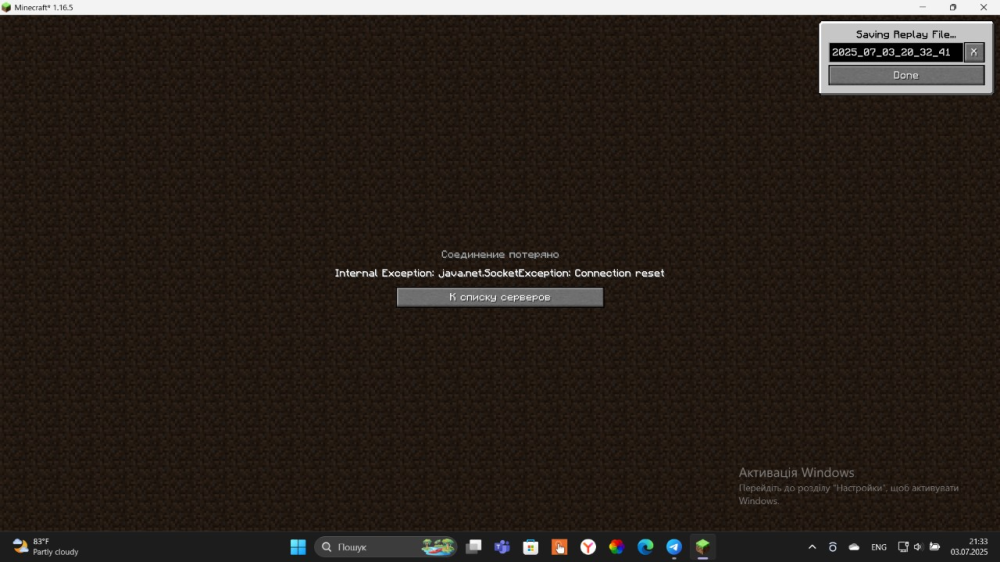The height and width of the screenshot is (562, 1000).
Task: Click Done in Saving Replay File dialog
Action: click(906, 75)
